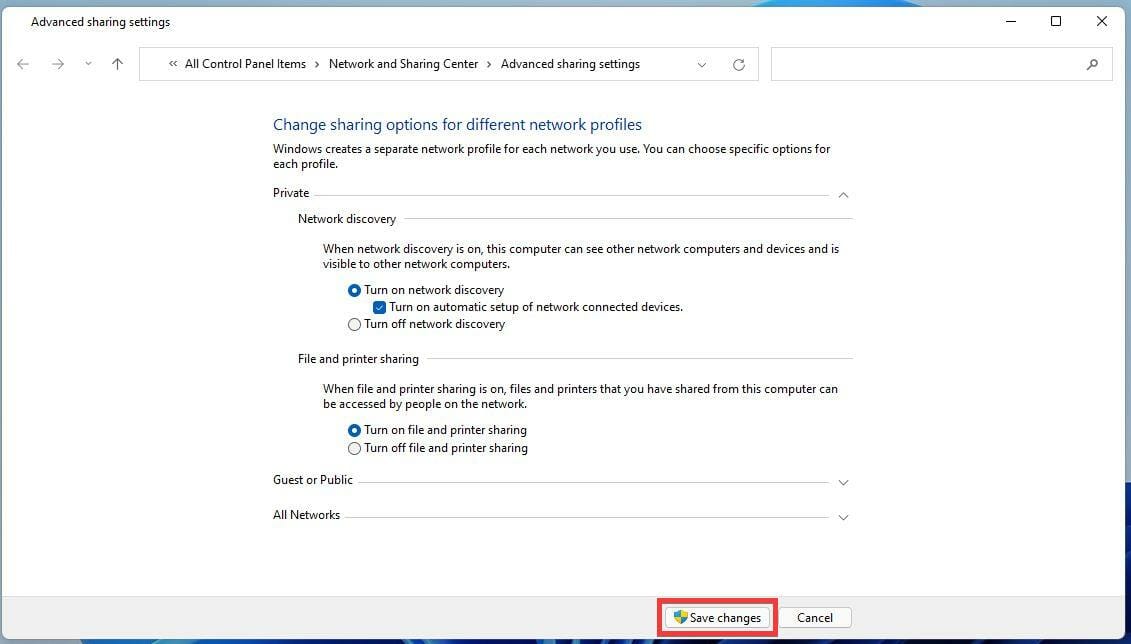Image resolution: width=1131 pixels, height=644 pixels.
Task: Expand the Guest or Public section
Action: [x=843, y=482]
